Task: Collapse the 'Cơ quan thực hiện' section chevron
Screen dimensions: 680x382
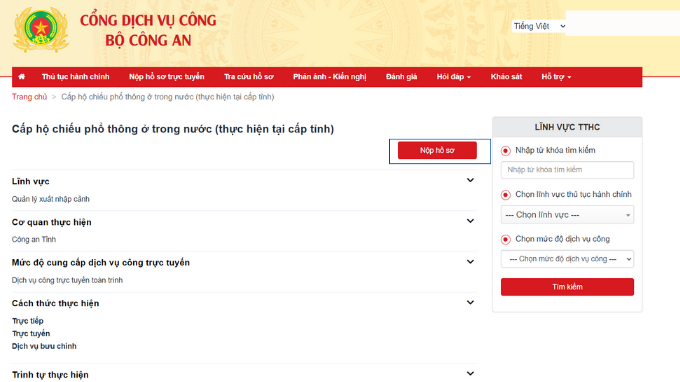Action: click(x=470, y=221)
